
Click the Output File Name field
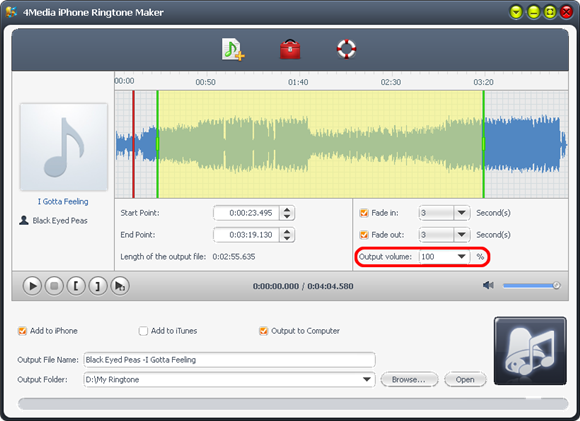[x=229, y=360]
